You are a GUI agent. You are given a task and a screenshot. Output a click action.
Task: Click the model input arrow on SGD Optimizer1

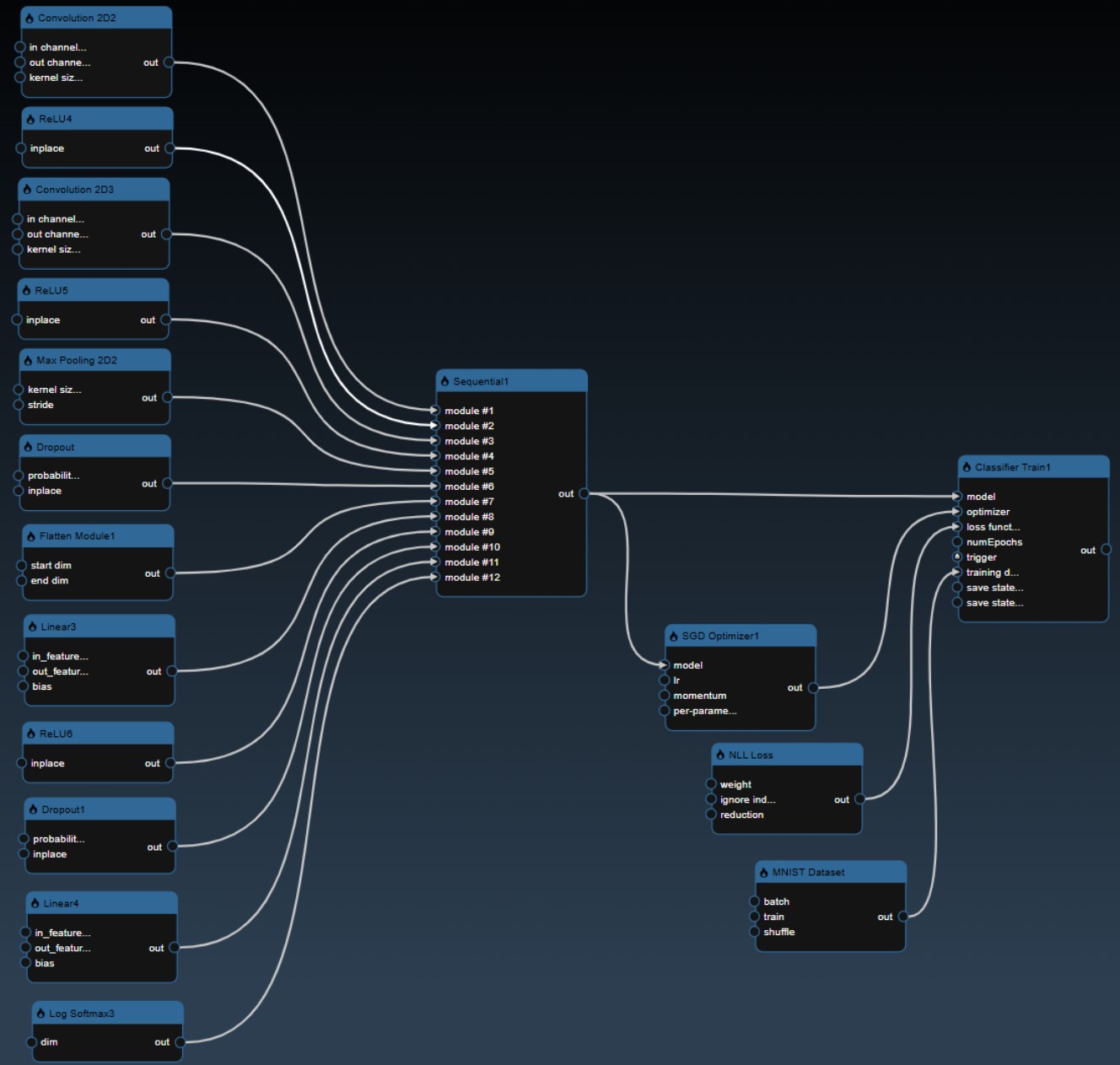click(x=664, y=665)
